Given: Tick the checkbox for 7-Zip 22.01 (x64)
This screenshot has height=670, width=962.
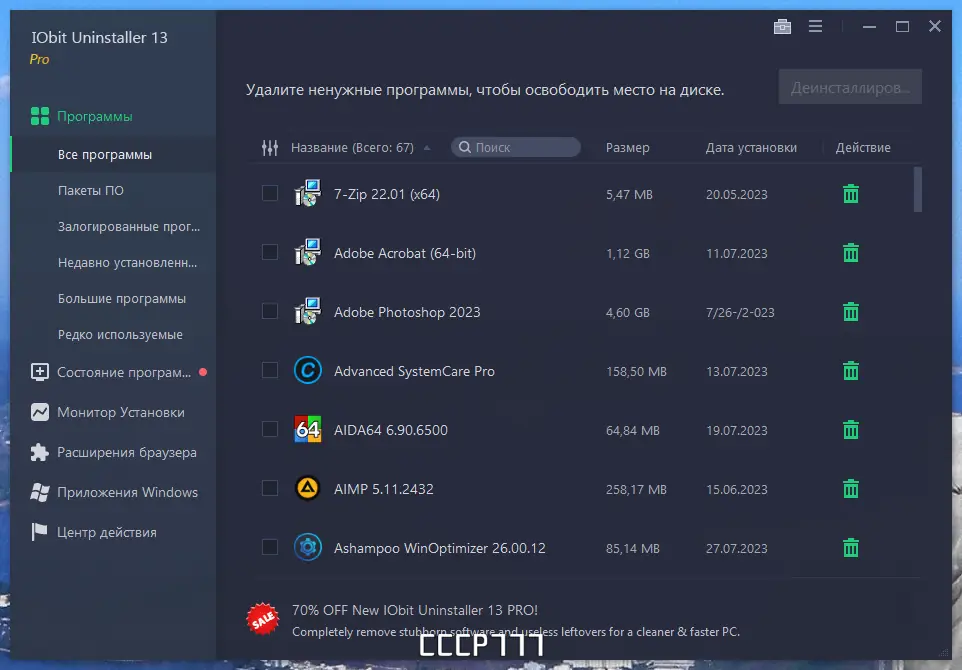Looking at the screenshot, I should pyautogui.click(x=269, y=193).
